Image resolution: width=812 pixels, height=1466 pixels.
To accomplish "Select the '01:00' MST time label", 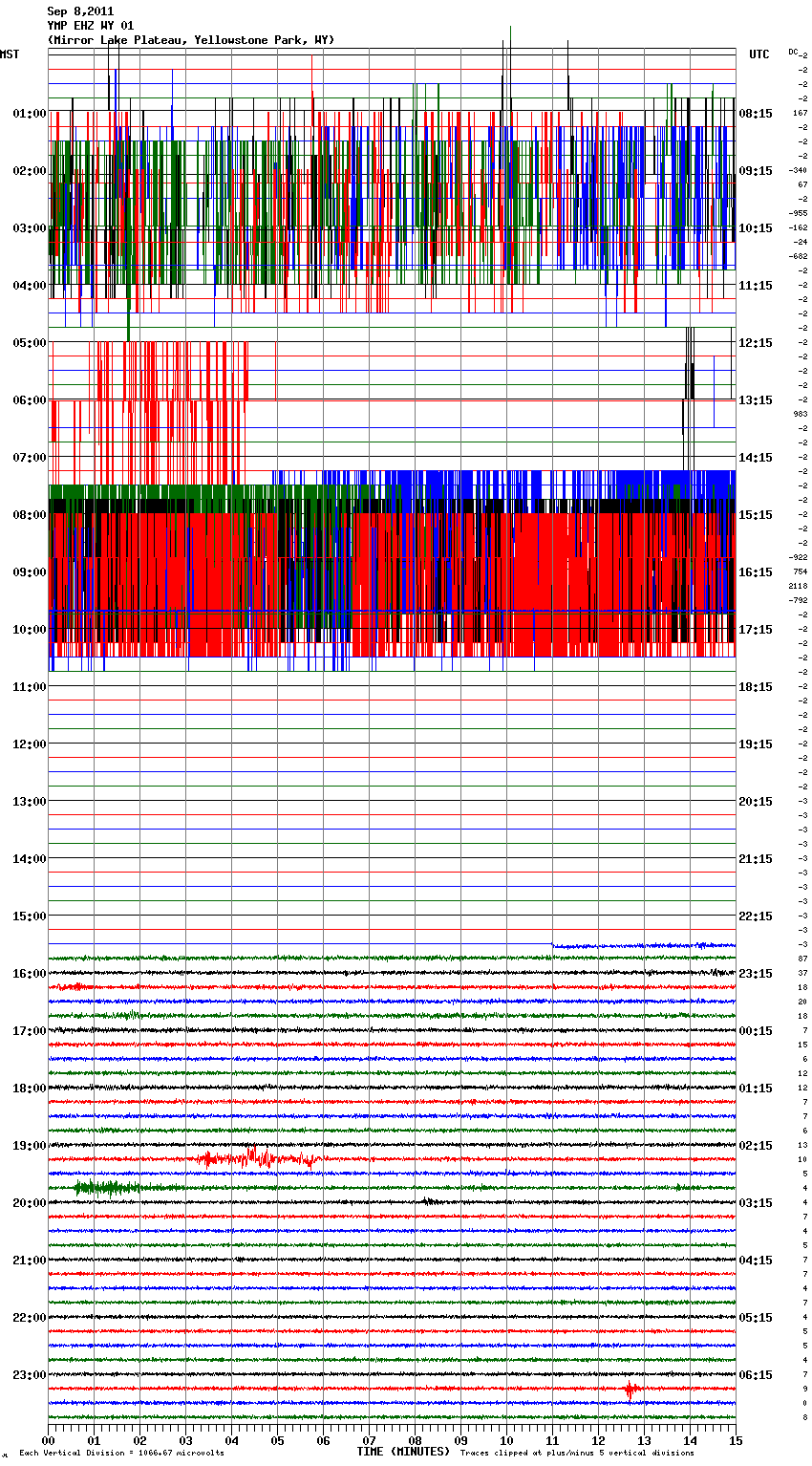I will (x=30, y=113).
